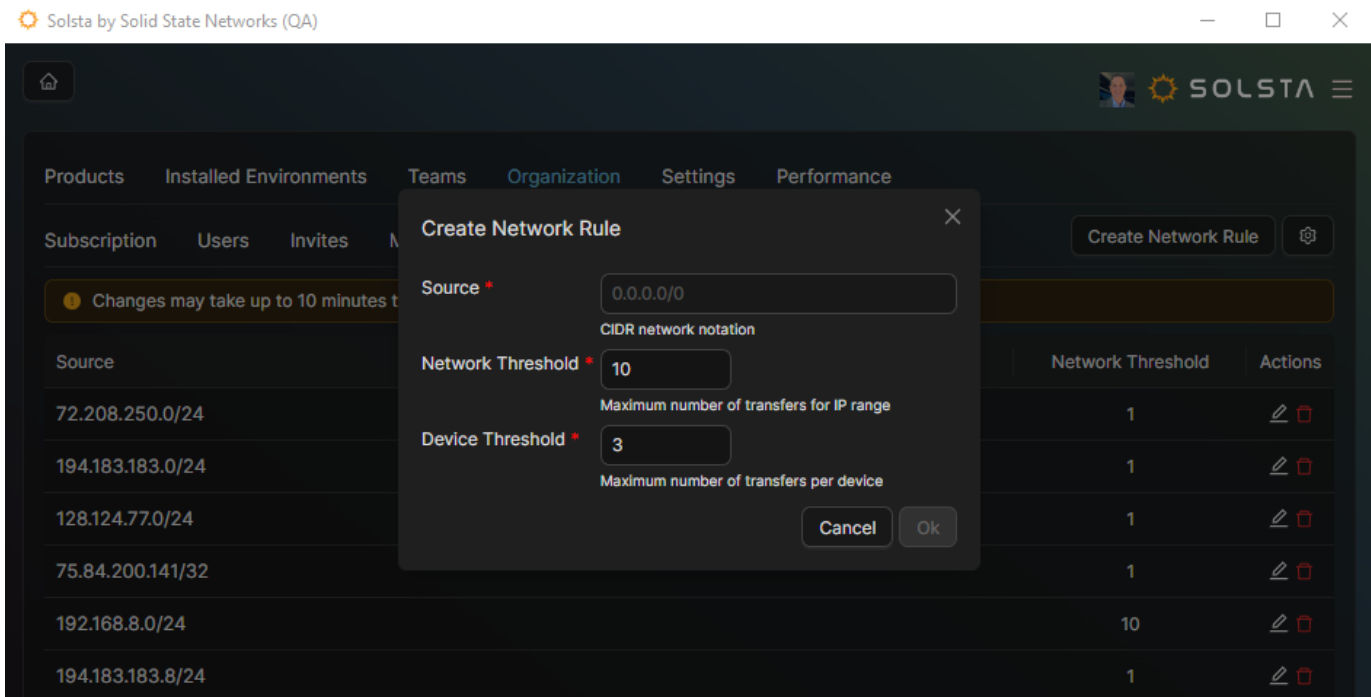
Task: Select the 75.84.200.141/32 source cell
Action: tap(132, 571)
